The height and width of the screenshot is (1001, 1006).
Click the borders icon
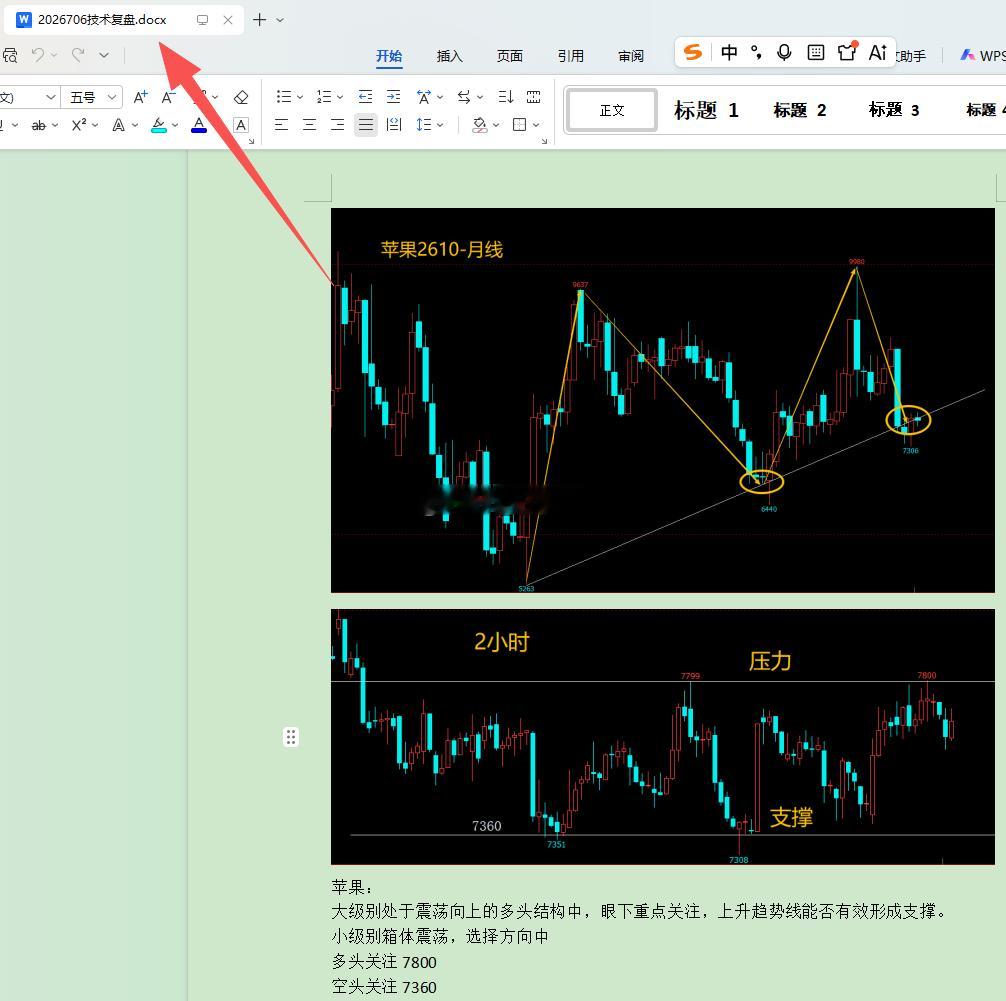point(520,125)
